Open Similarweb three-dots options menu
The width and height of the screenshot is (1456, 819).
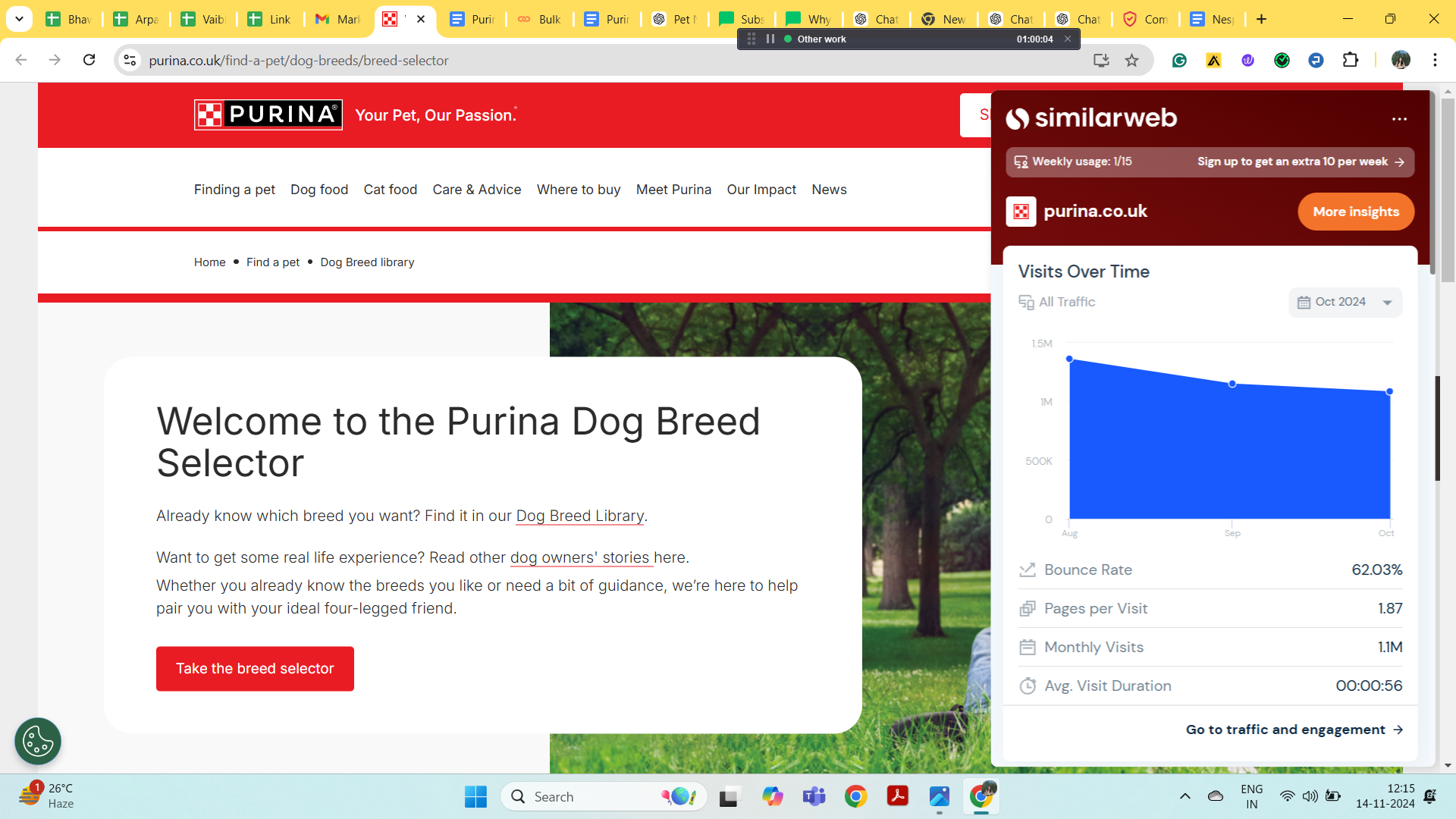pyautogui.click(x=1399, y=119)
